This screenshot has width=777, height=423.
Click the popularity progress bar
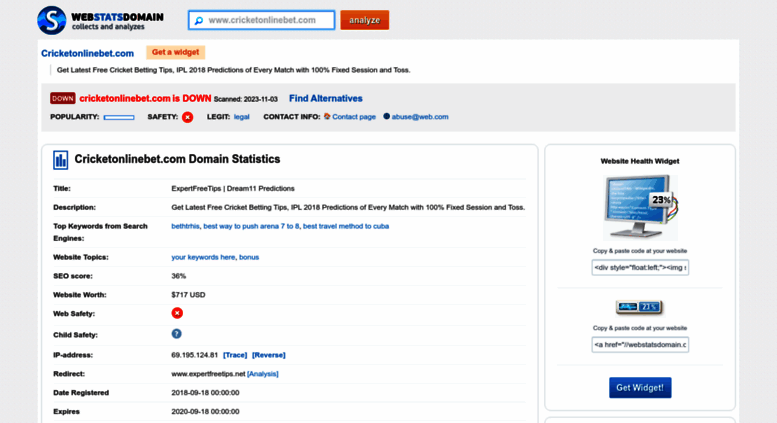point(119,117)
